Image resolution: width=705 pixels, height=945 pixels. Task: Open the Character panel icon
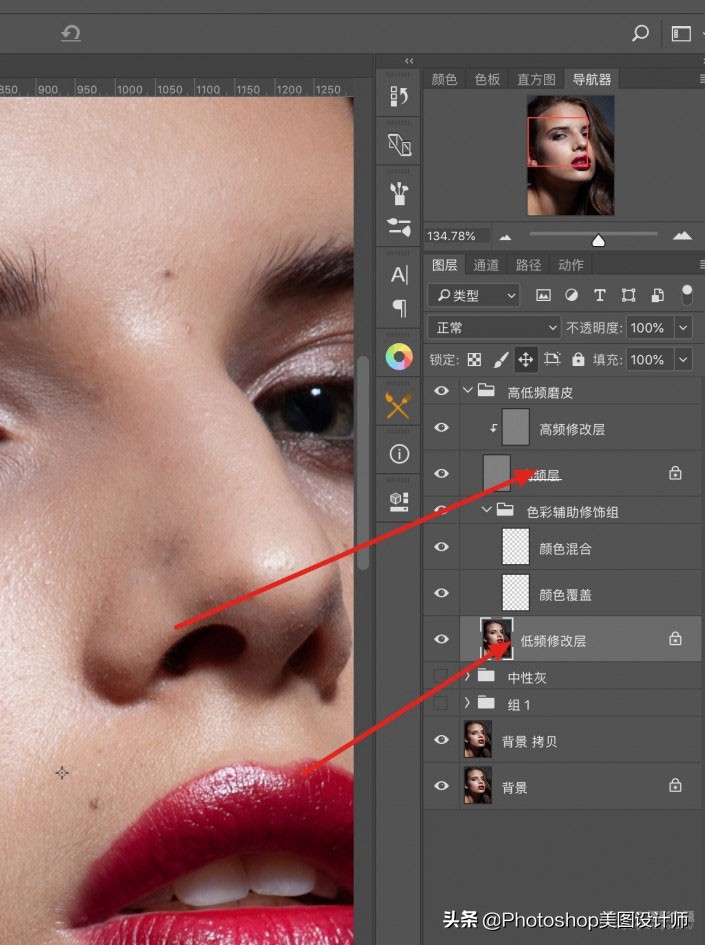coord(399,275)
